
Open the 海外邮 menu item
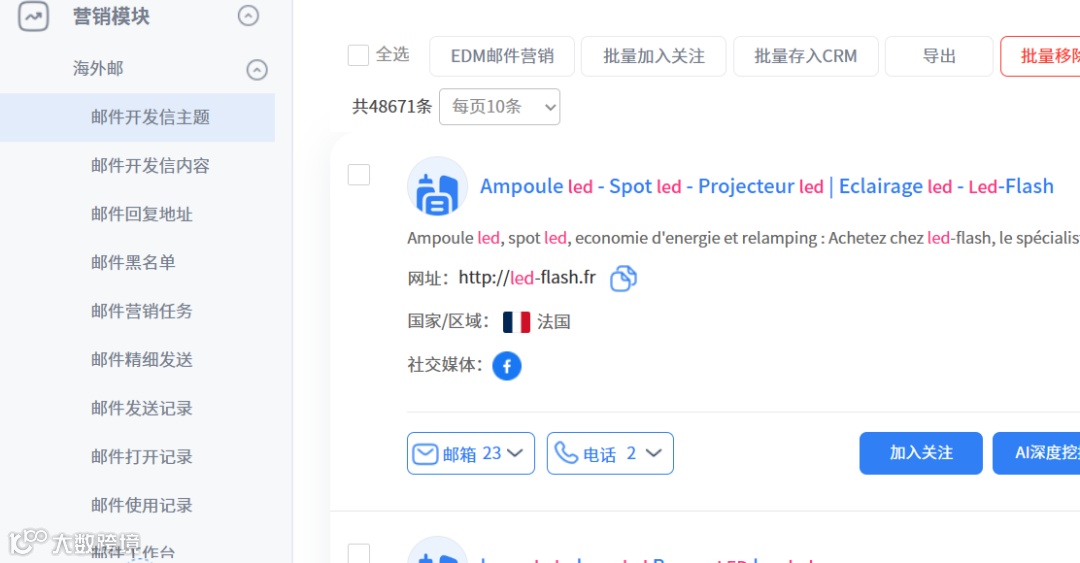(98, 68)
